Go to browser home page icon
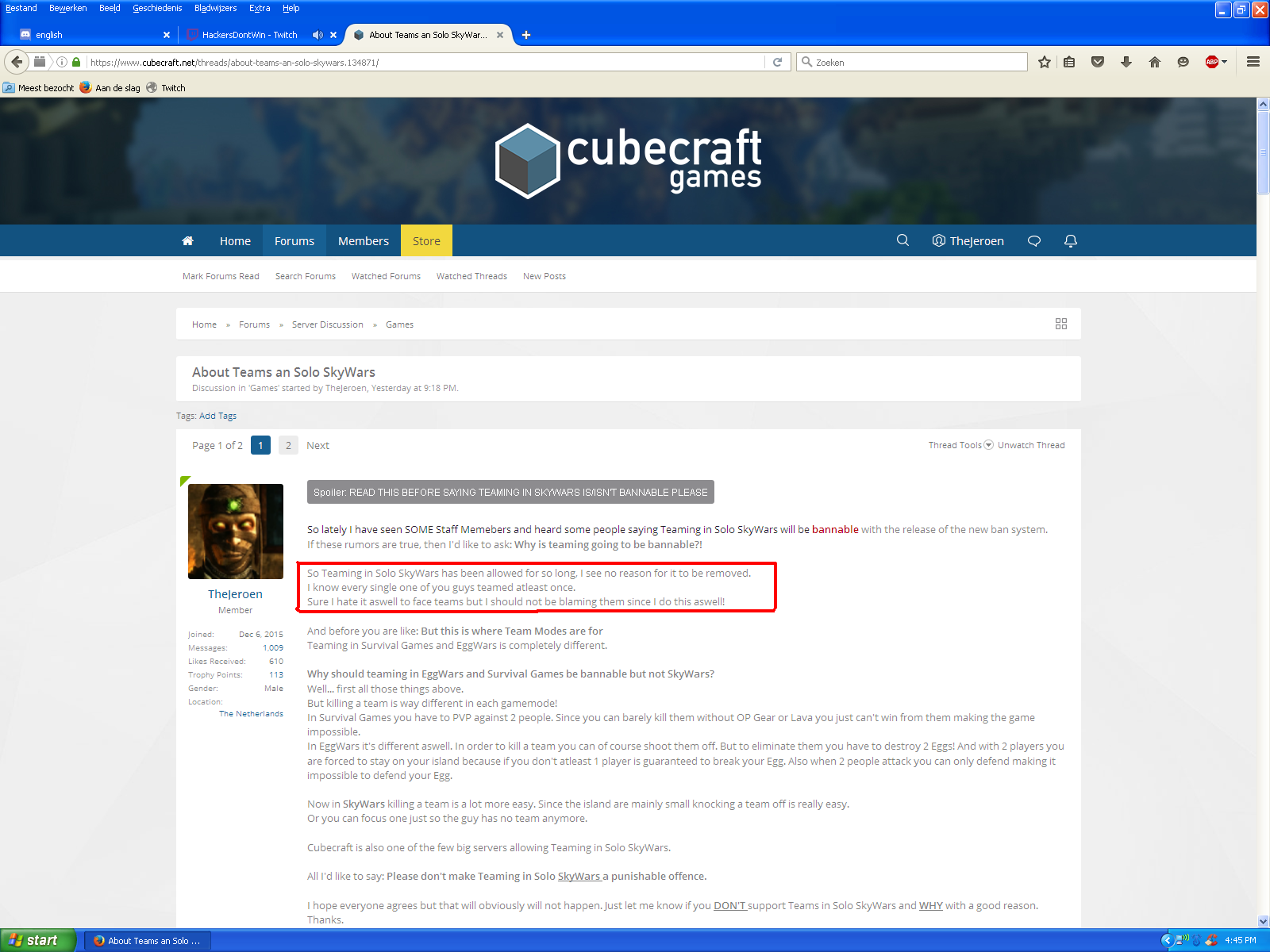The image size is (1270, 952). [x=1155, y=62]
